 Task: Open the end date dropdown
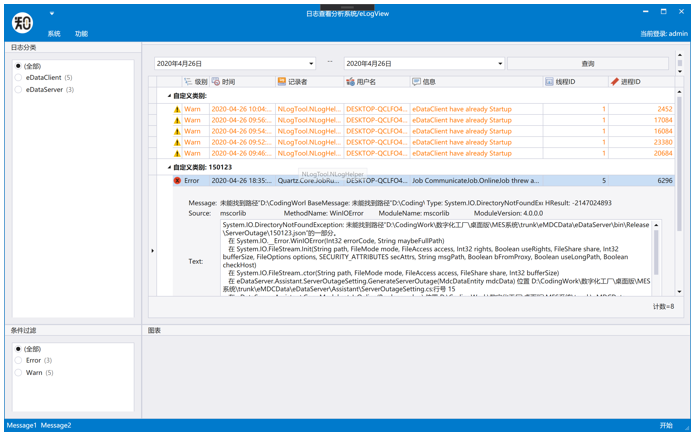[501, 64]
